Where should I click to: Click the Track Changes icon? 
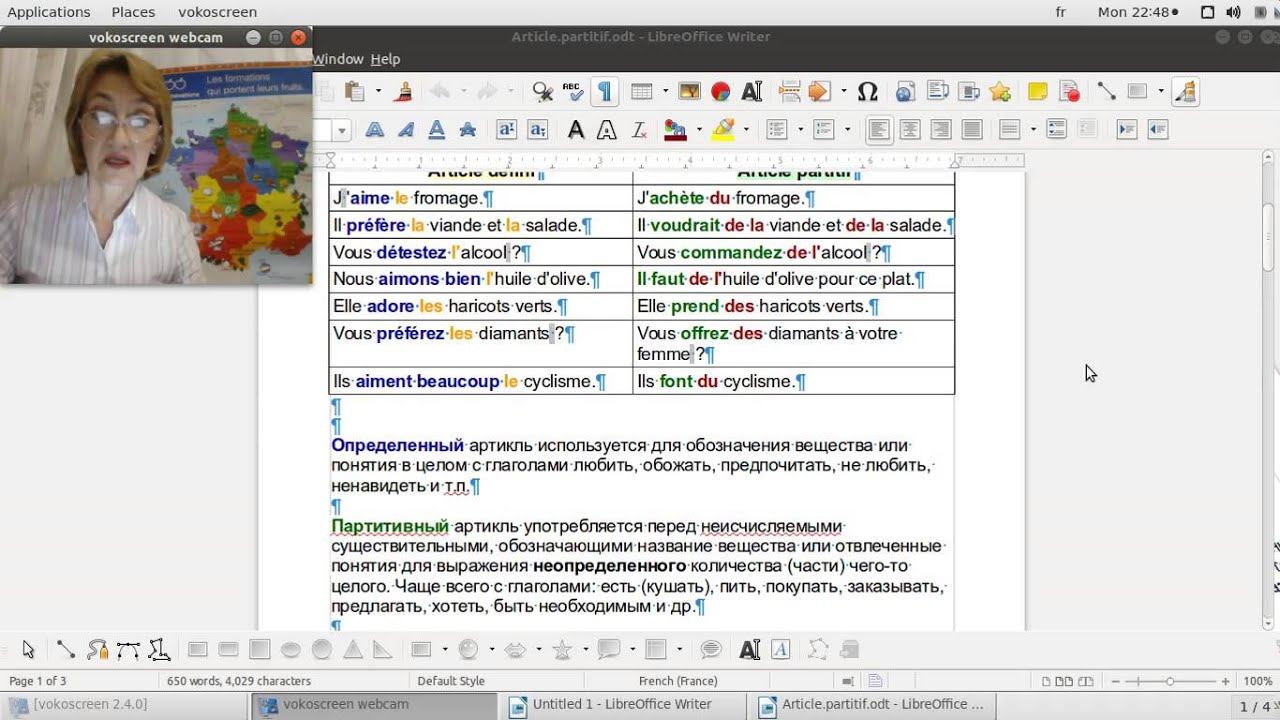(1069, 92)
